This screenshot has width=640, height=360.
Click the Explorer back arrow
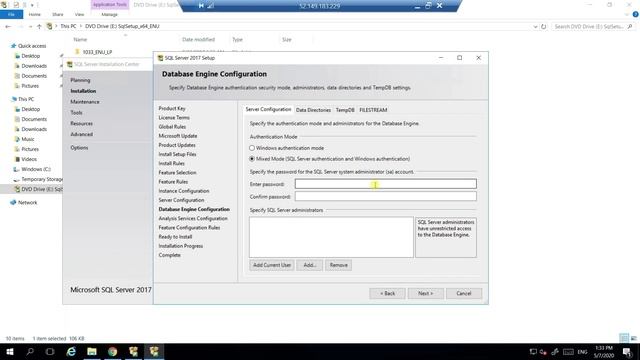[8, 27]
